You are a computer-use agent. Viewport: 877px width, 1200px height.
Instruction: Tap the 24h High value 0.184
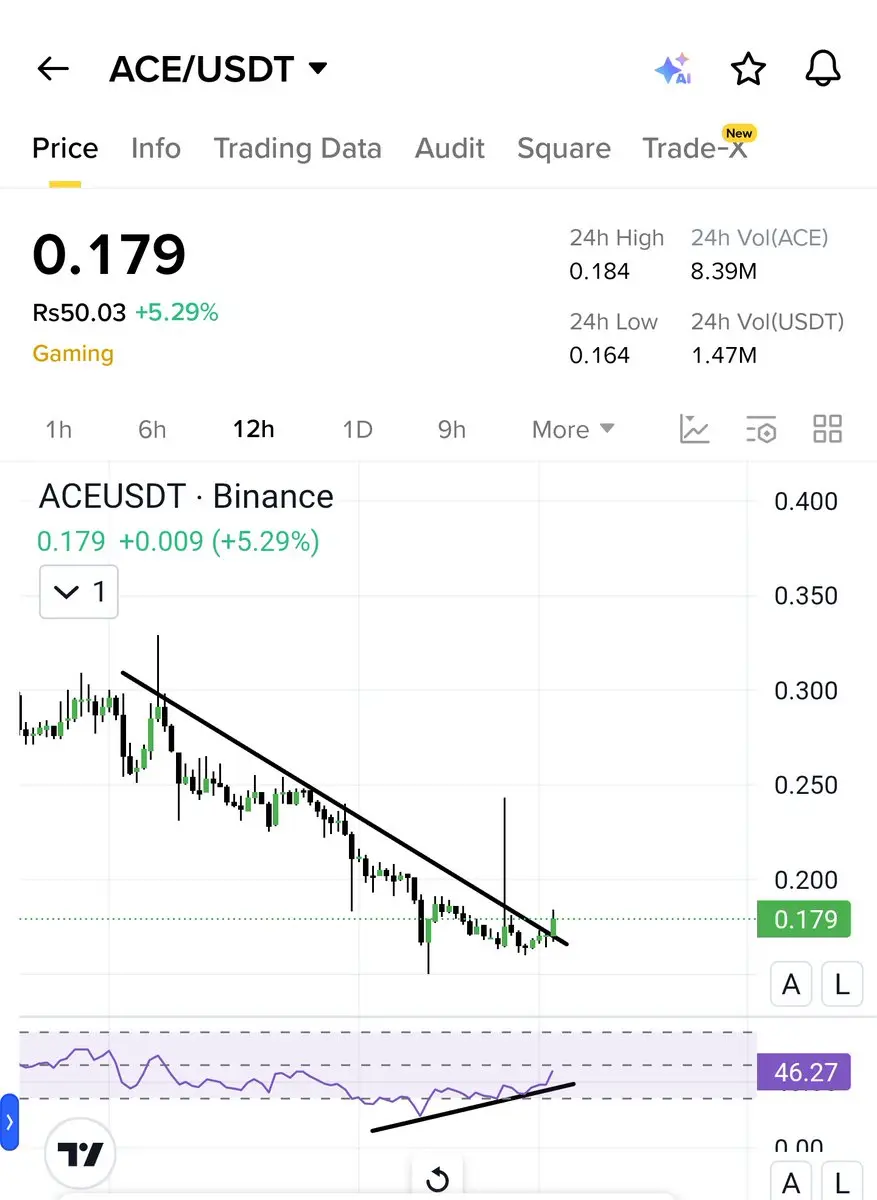(600, 271)
